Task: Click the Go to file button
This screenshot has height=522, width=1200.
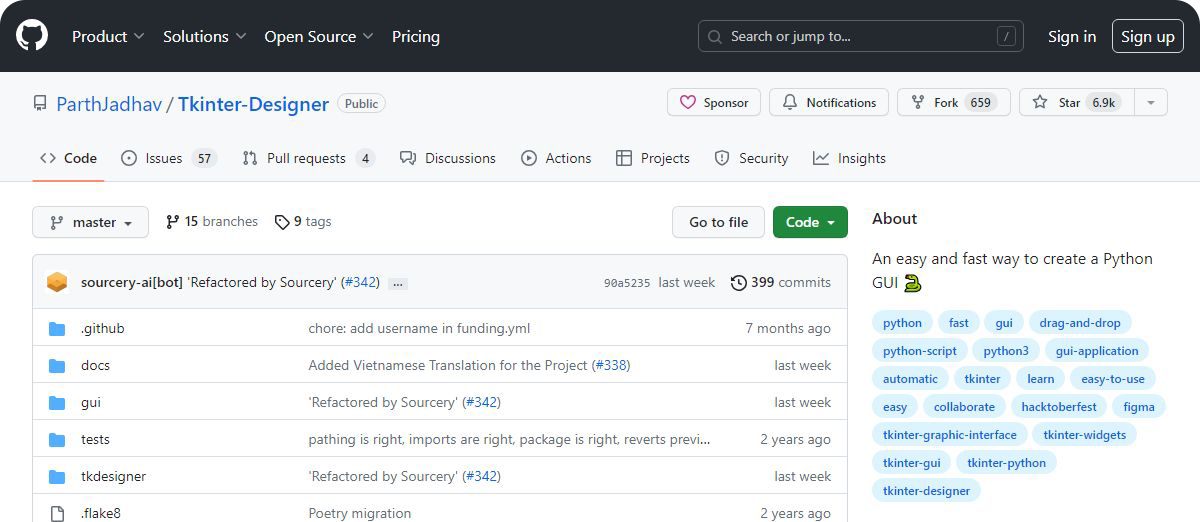Action: (x=718, y=222)
